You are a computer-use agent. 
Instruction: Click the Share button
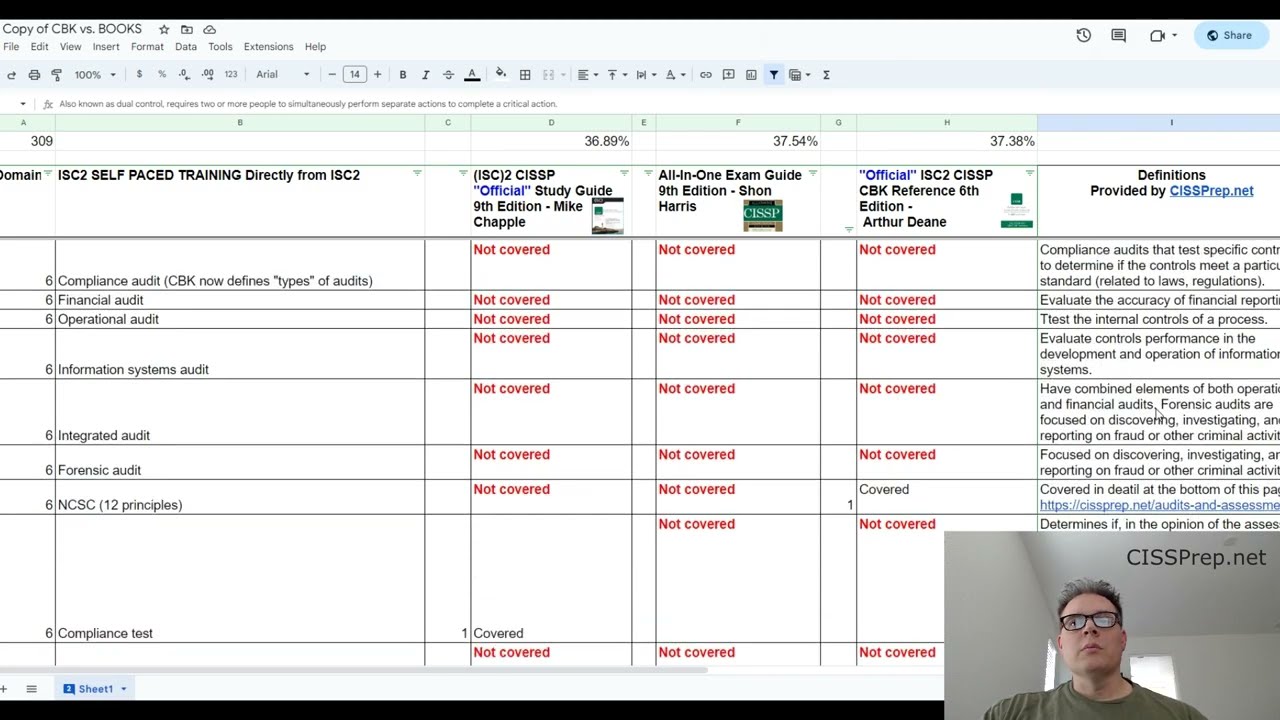(1230, 35)
